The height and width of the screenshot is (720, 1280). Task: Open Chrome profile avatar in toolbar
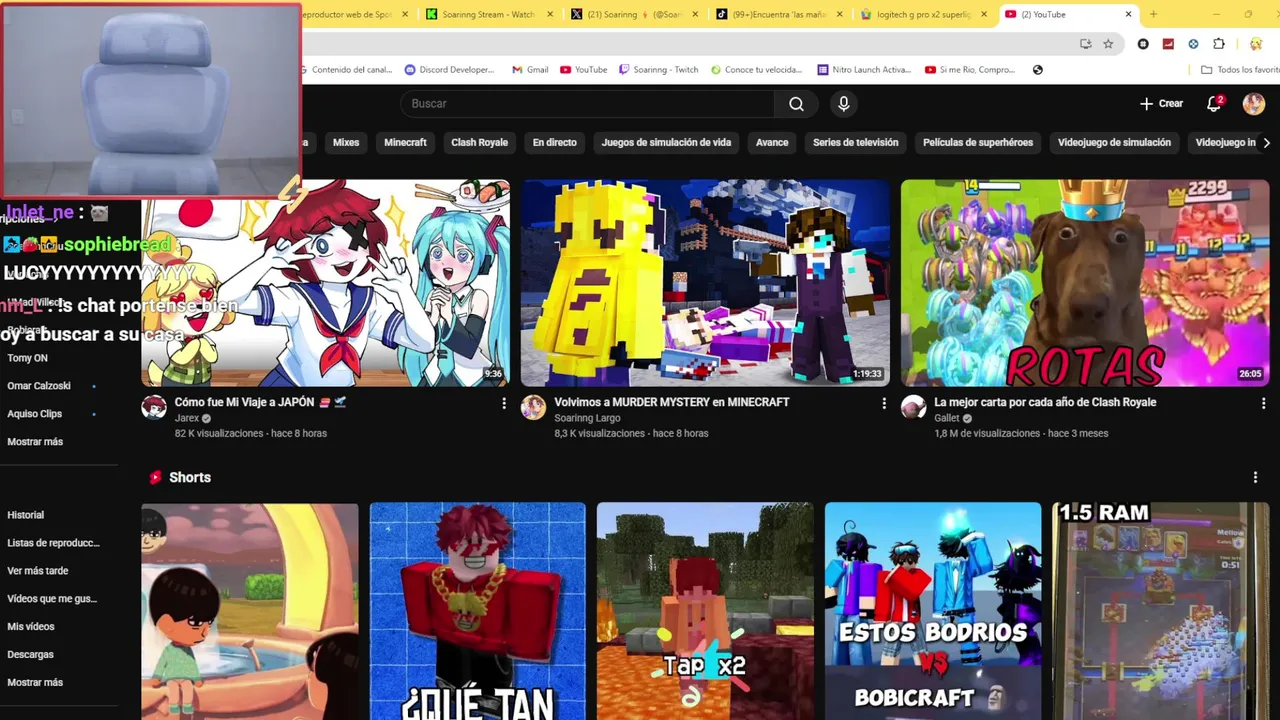[1255, 44]
